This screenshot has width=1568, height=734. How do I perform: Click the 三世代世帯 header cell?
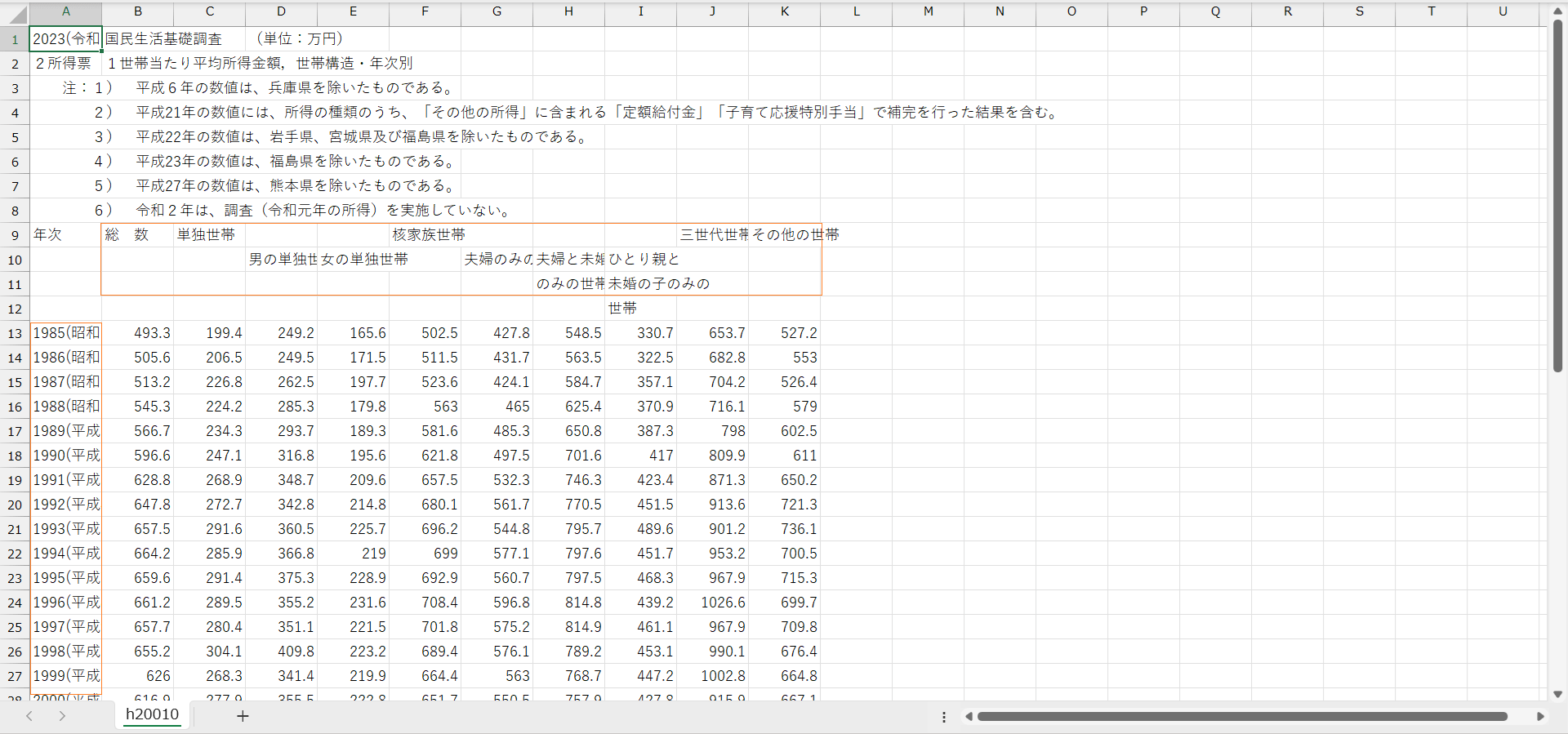(712, 235)
